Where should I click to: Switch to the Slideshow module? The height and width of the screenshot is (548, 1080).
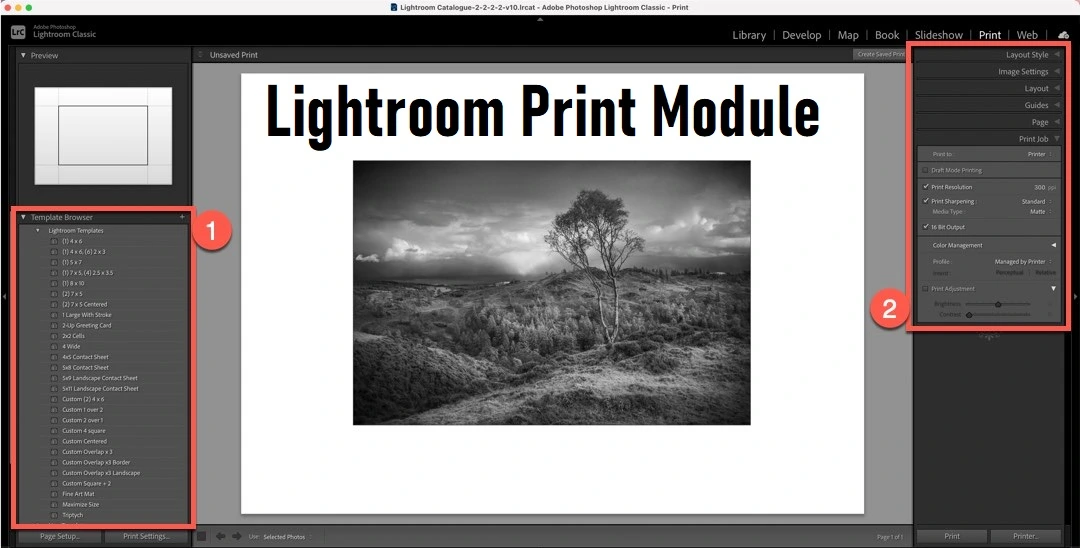click(x=939, y=35)
